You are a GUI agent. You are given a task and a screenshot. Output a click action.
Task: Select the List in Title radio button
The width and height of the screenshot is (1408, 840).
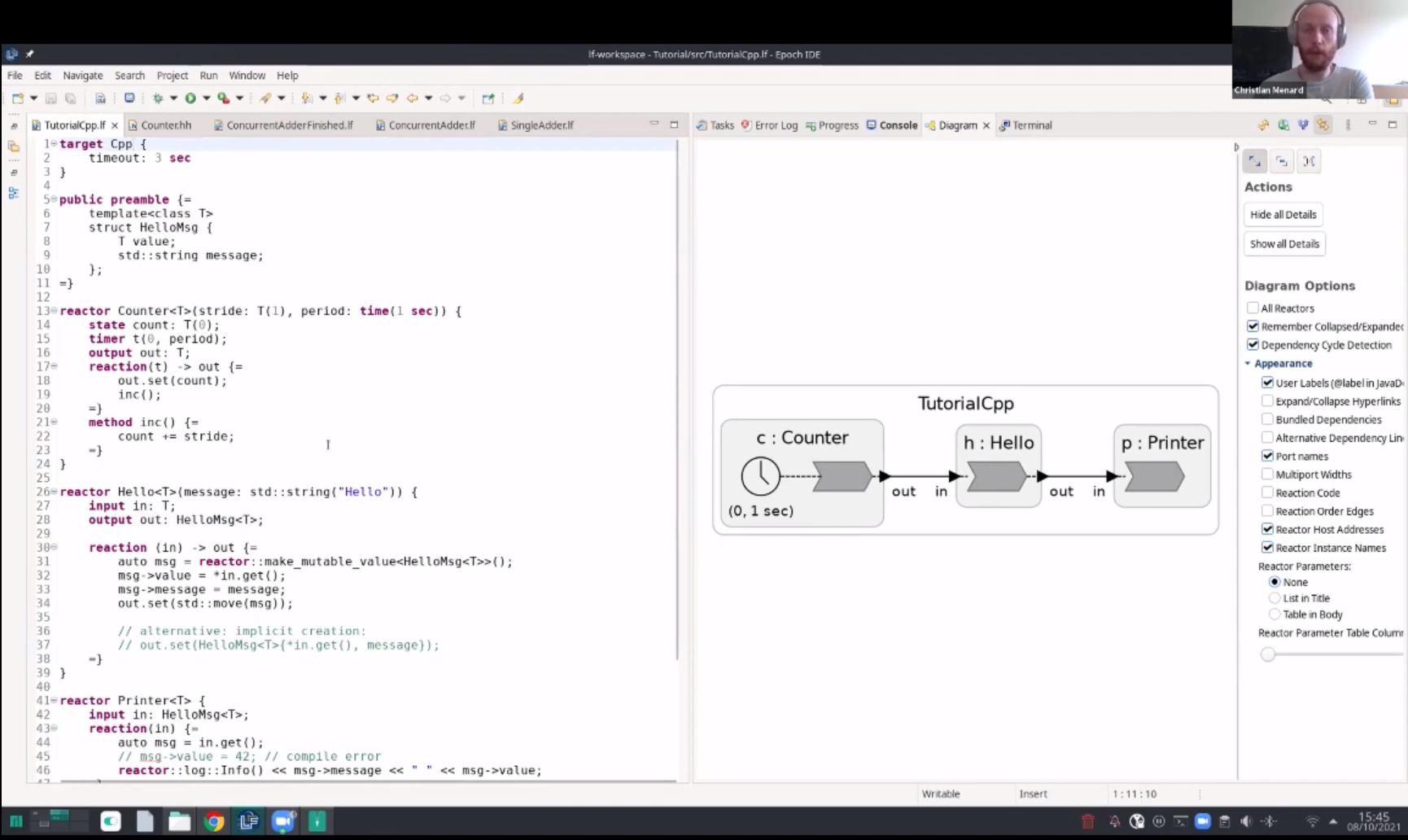coord(1275,598)
